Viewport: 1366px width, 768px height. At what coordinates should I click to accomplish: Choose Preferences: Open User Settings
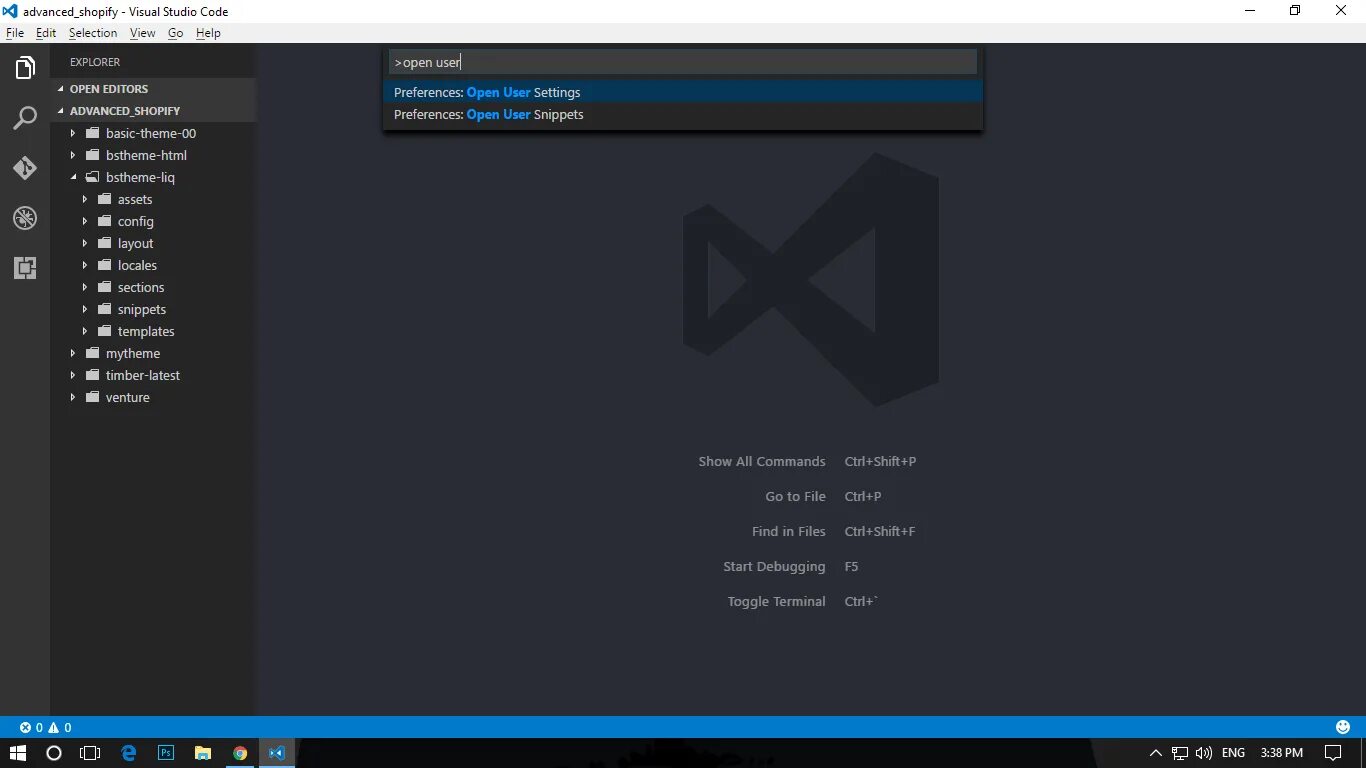pos(683,92)
